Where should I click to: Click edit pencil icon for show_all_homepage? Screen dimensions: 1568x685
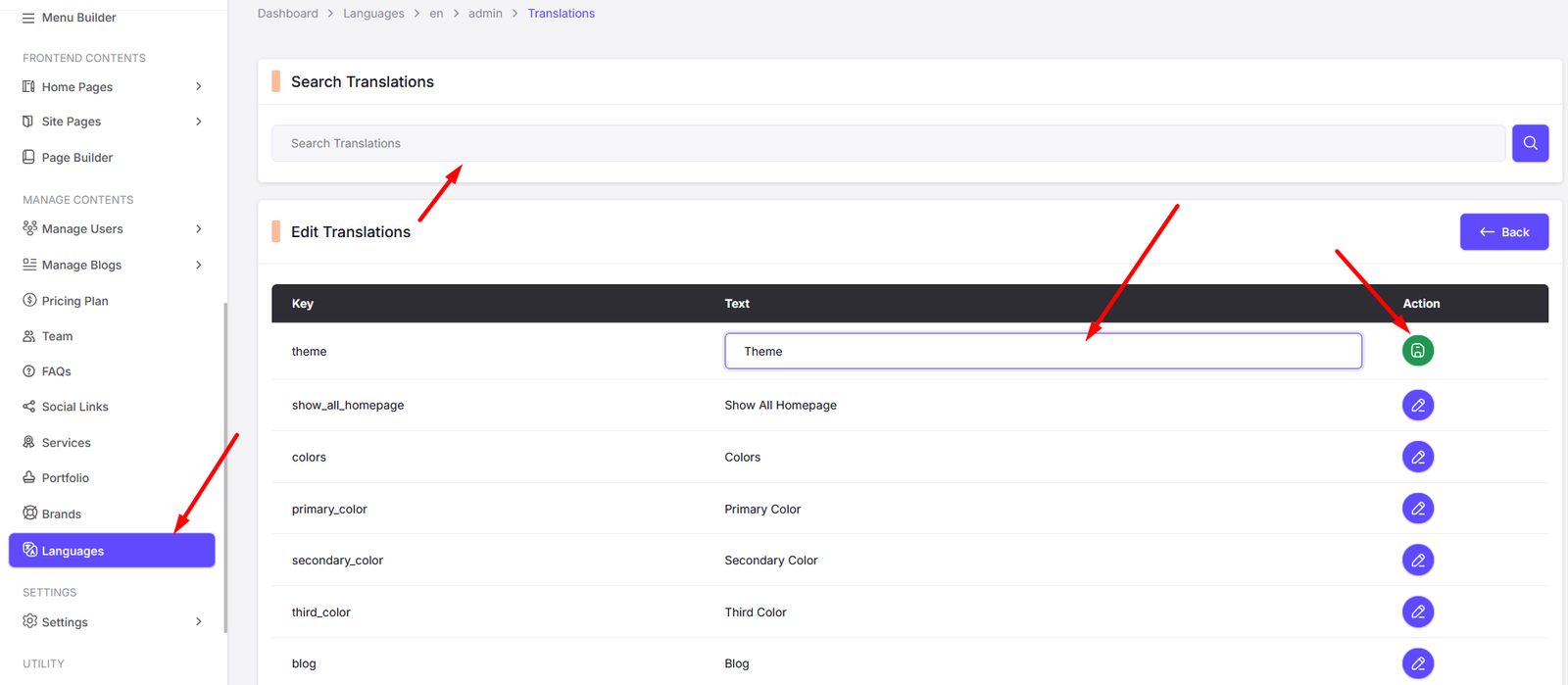1417,405
